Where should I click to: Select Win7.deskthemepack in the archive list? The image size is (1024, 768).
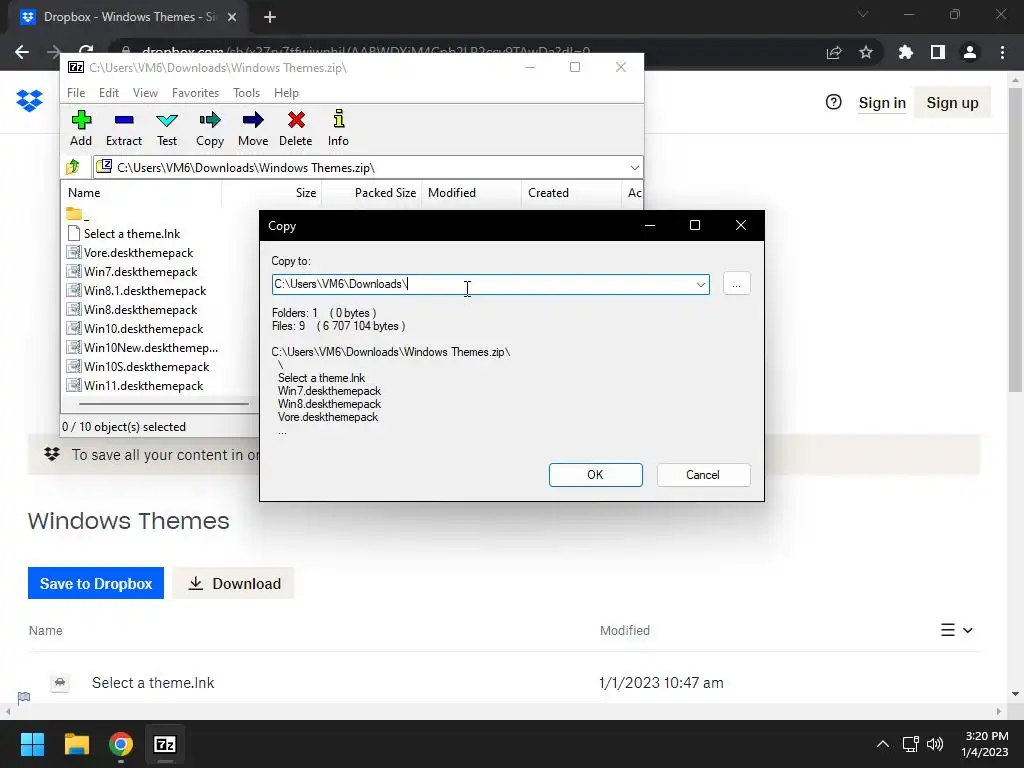pyautogui.click(x=140, y=272)
